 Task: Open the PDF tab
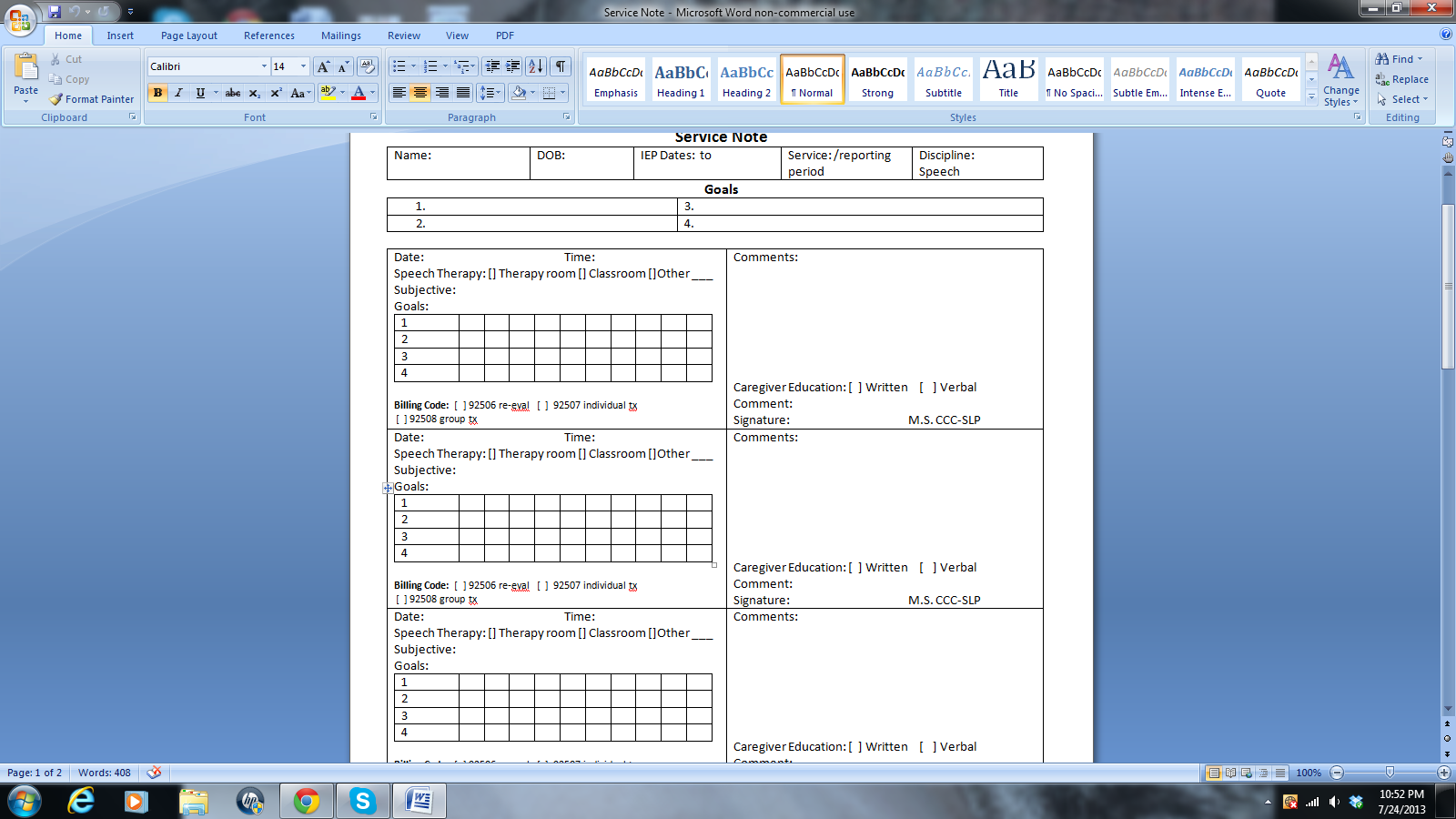(505, 35)
